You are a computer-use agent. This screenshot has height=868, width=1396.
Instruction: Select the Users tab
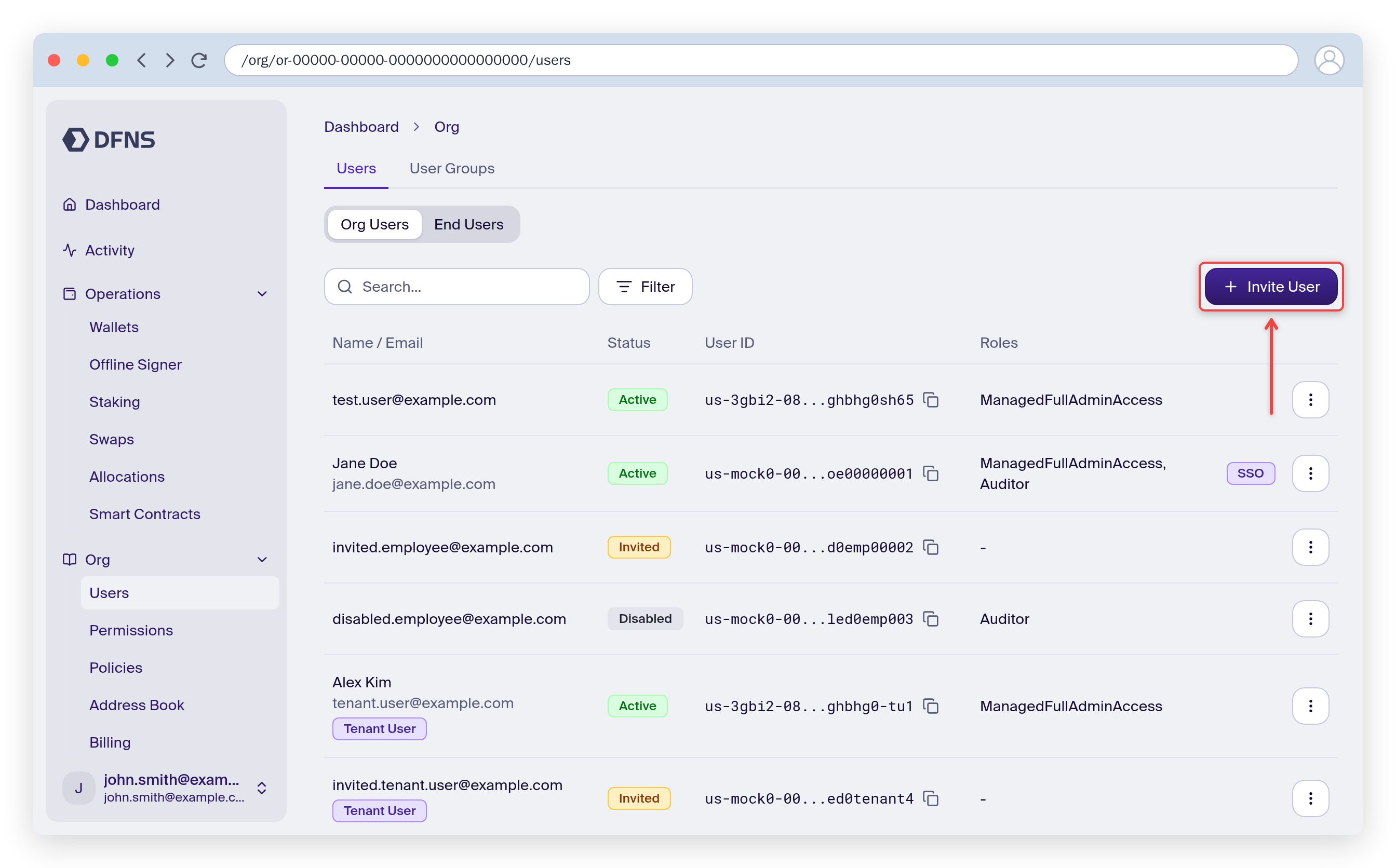[x=356, y=169]
